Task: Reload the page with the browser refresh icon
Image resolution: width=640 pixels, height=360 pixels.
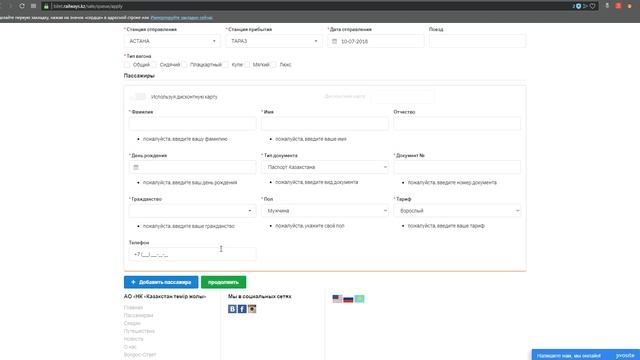Action: coord(22,6)
